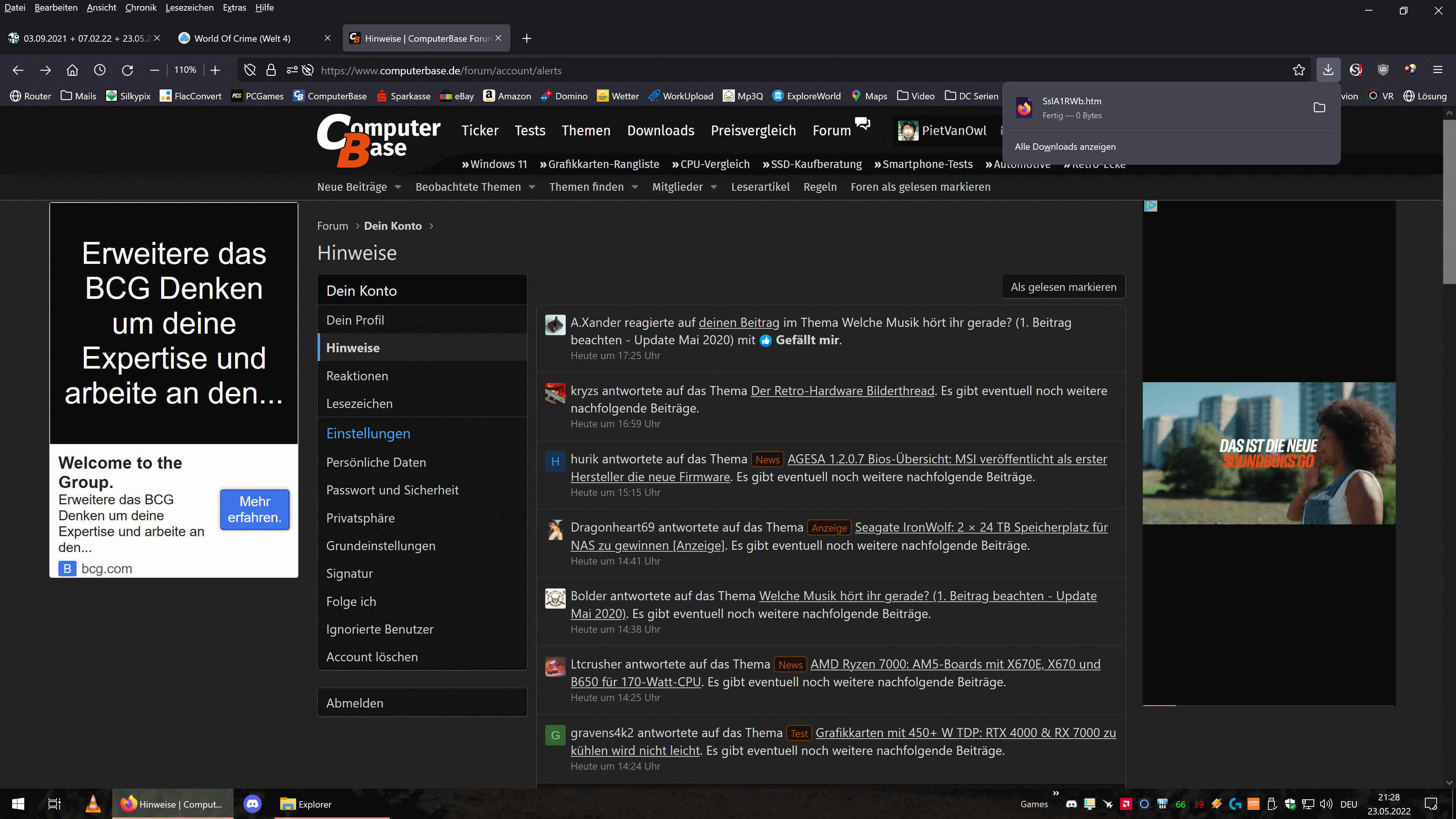Open the Ignorierte Benutzer sidebar entry

[x=422, y=629]
